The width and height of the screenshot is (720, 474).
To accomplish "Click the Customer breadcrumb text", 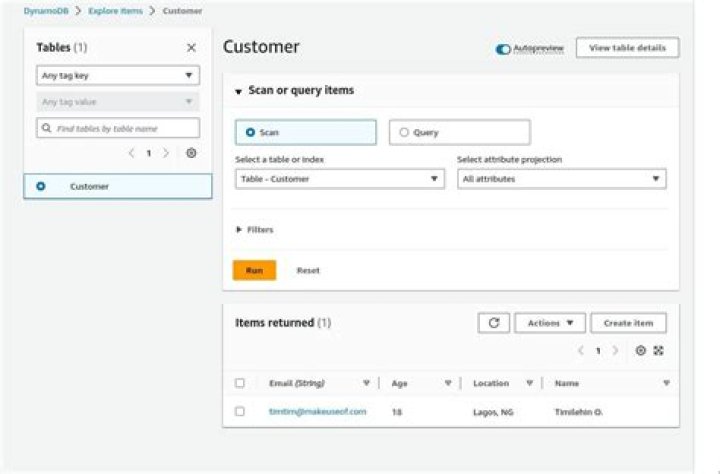I will coord(182,11).
